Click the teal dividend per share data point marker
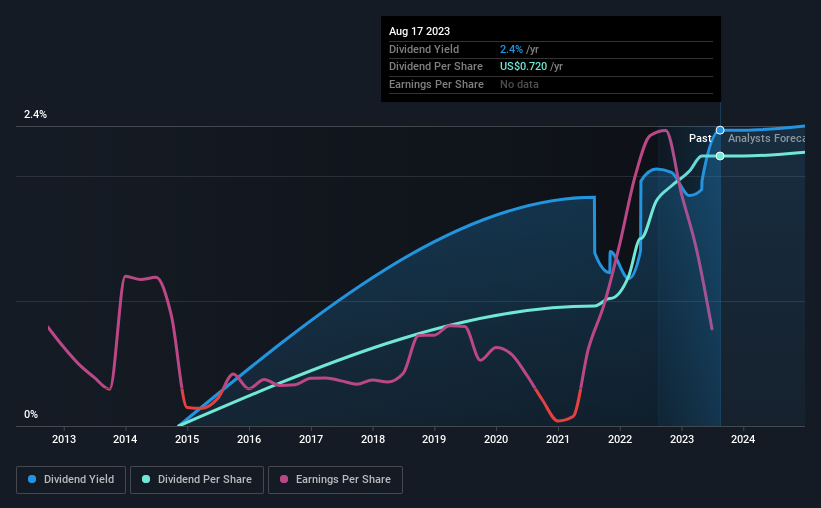 tap(720, 156)
